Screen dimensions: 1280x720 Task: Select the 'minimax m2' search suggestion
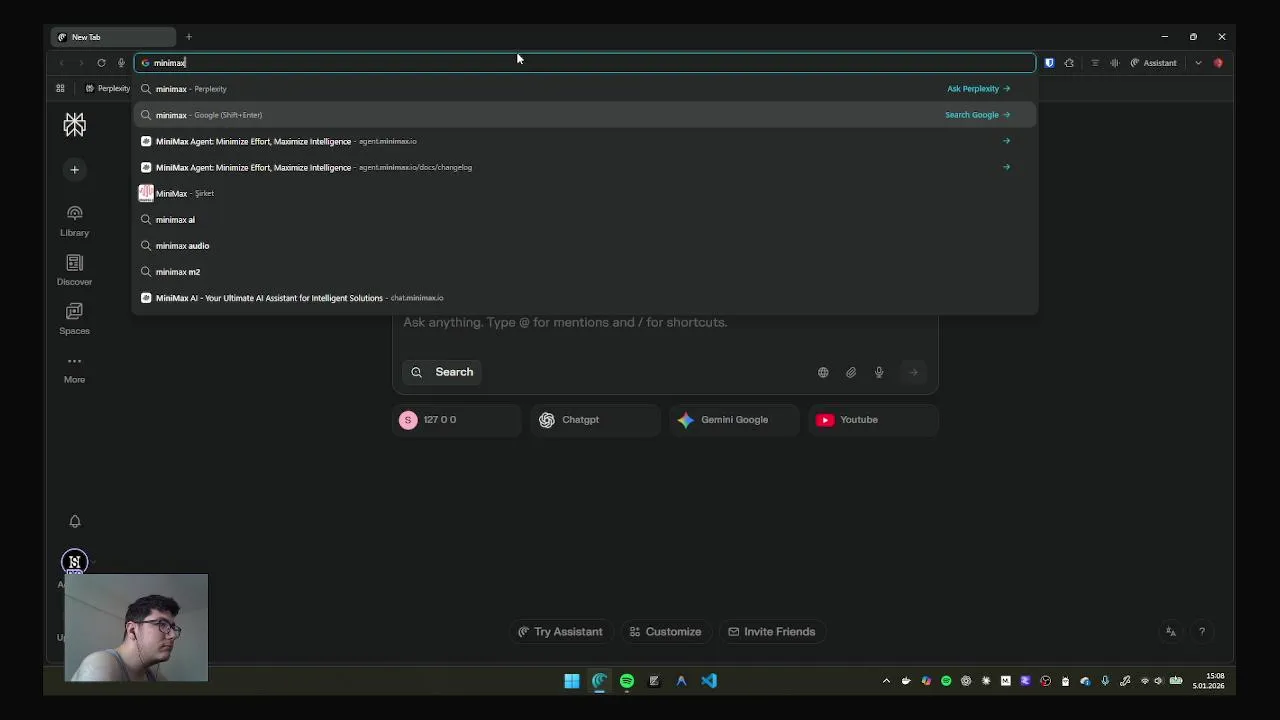585,271
